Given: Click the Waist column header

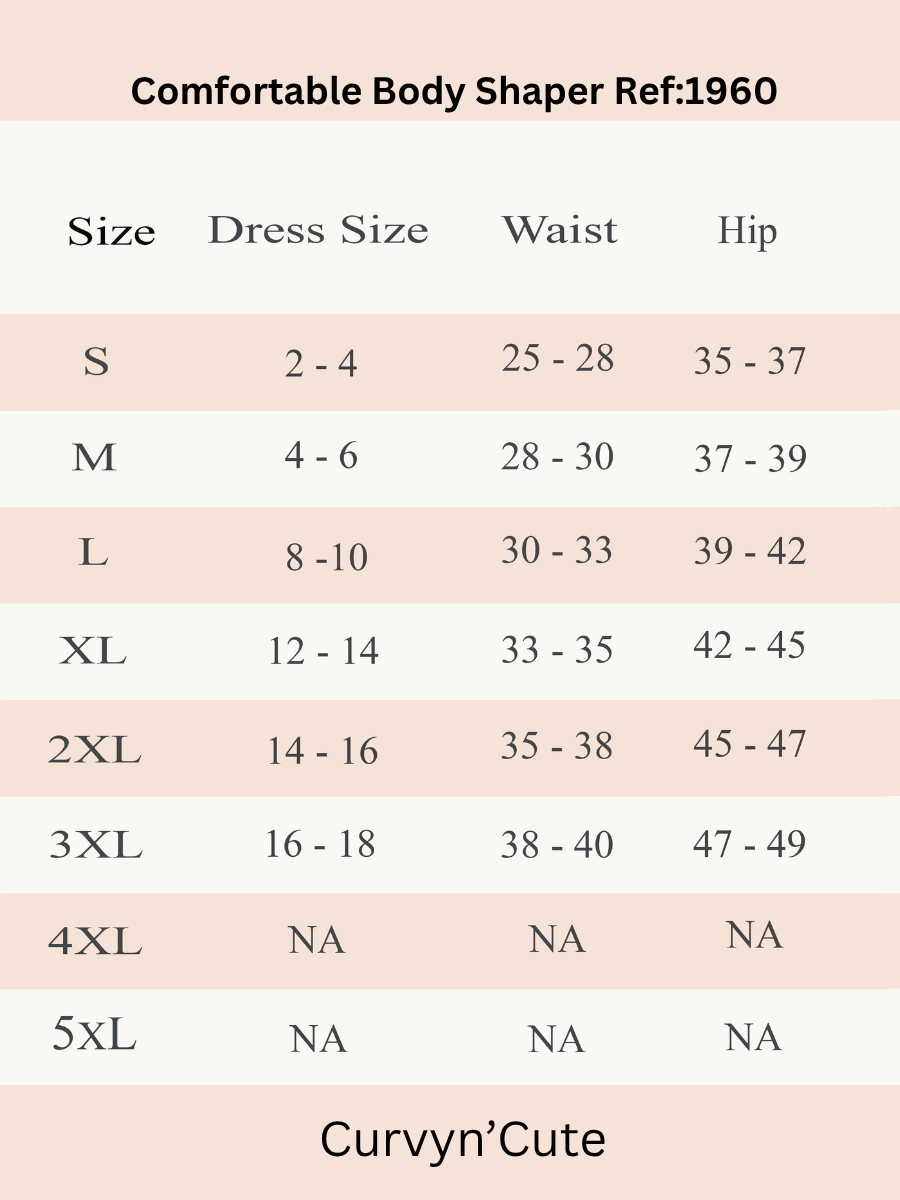Looking at the screenshot, I should pyautogui.click(x=559, y=230).
